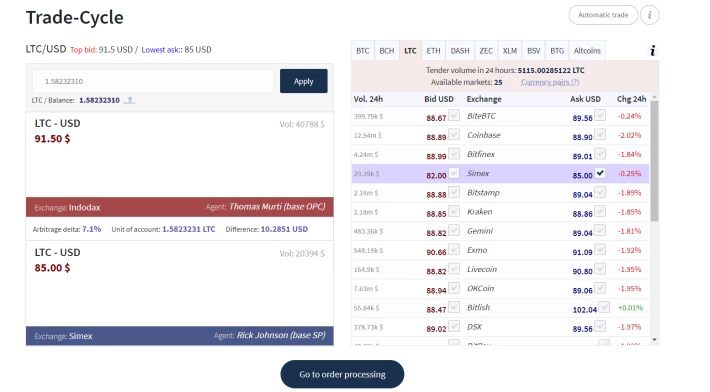Screen dimensions: 710x392
Task: Click the Bitlish change +0.01%
Action: pos(630,308)
